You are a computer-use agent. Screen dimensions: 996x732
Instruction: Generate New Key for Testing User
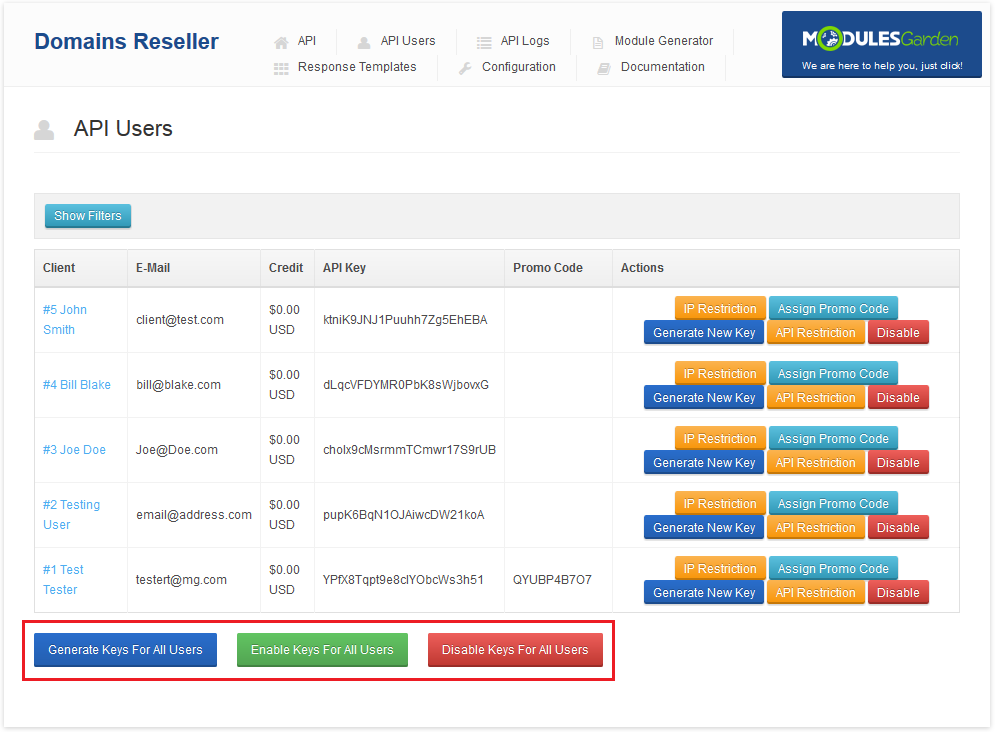[x=704, y=528]
